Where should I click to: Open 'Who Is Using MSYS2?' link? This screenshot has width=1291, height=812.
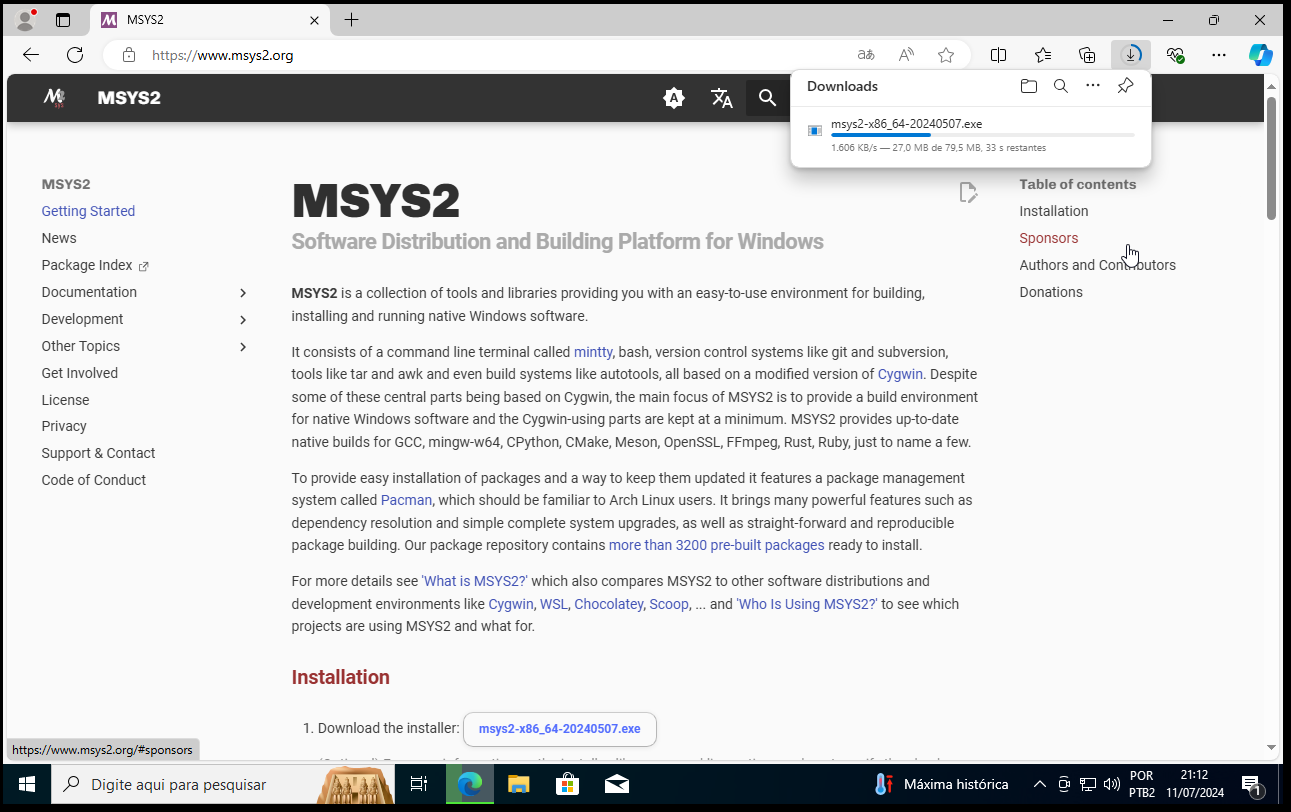[x=807, y=604]
